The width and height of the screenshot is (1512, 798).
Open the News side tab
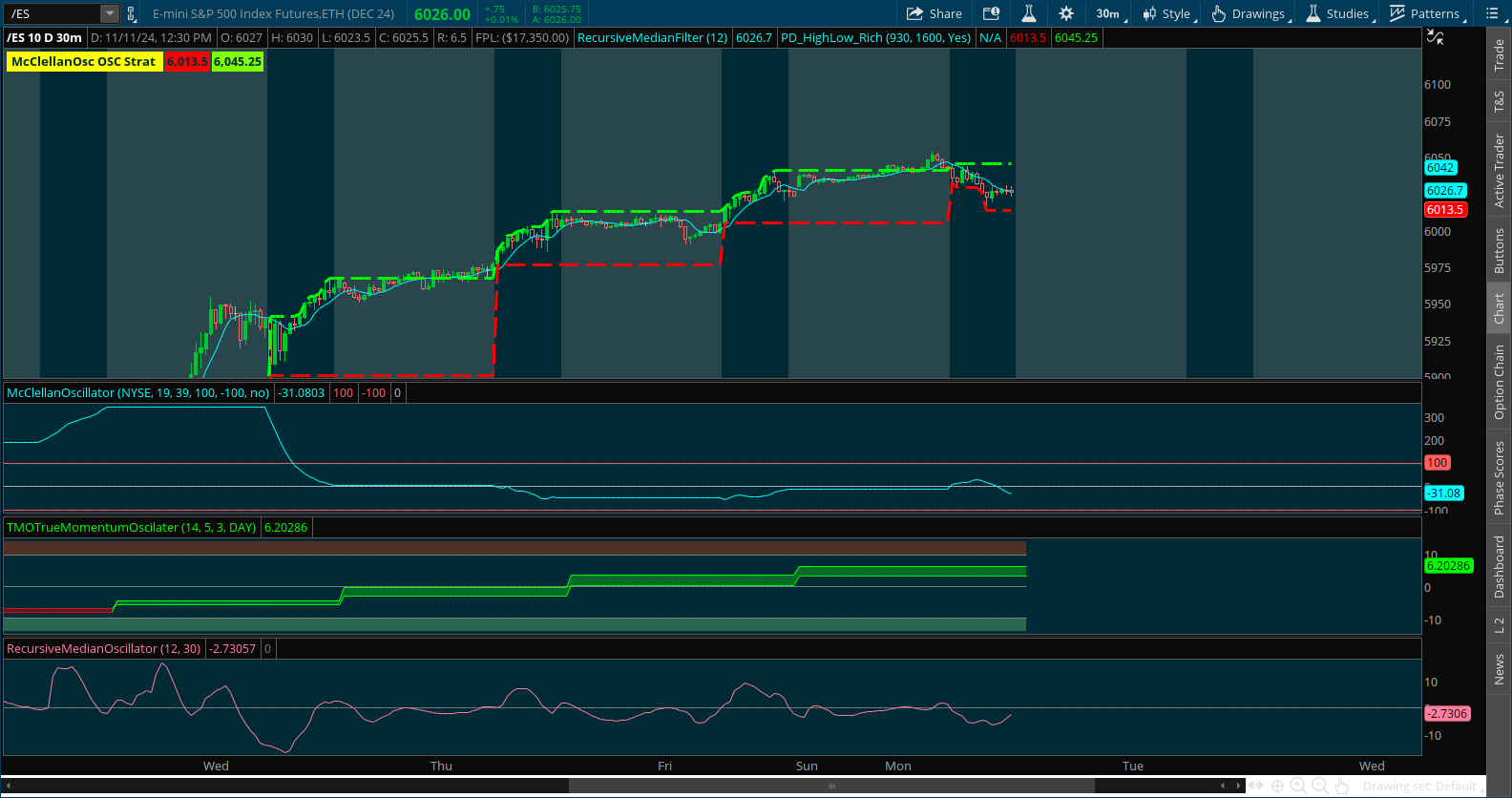1499,669
